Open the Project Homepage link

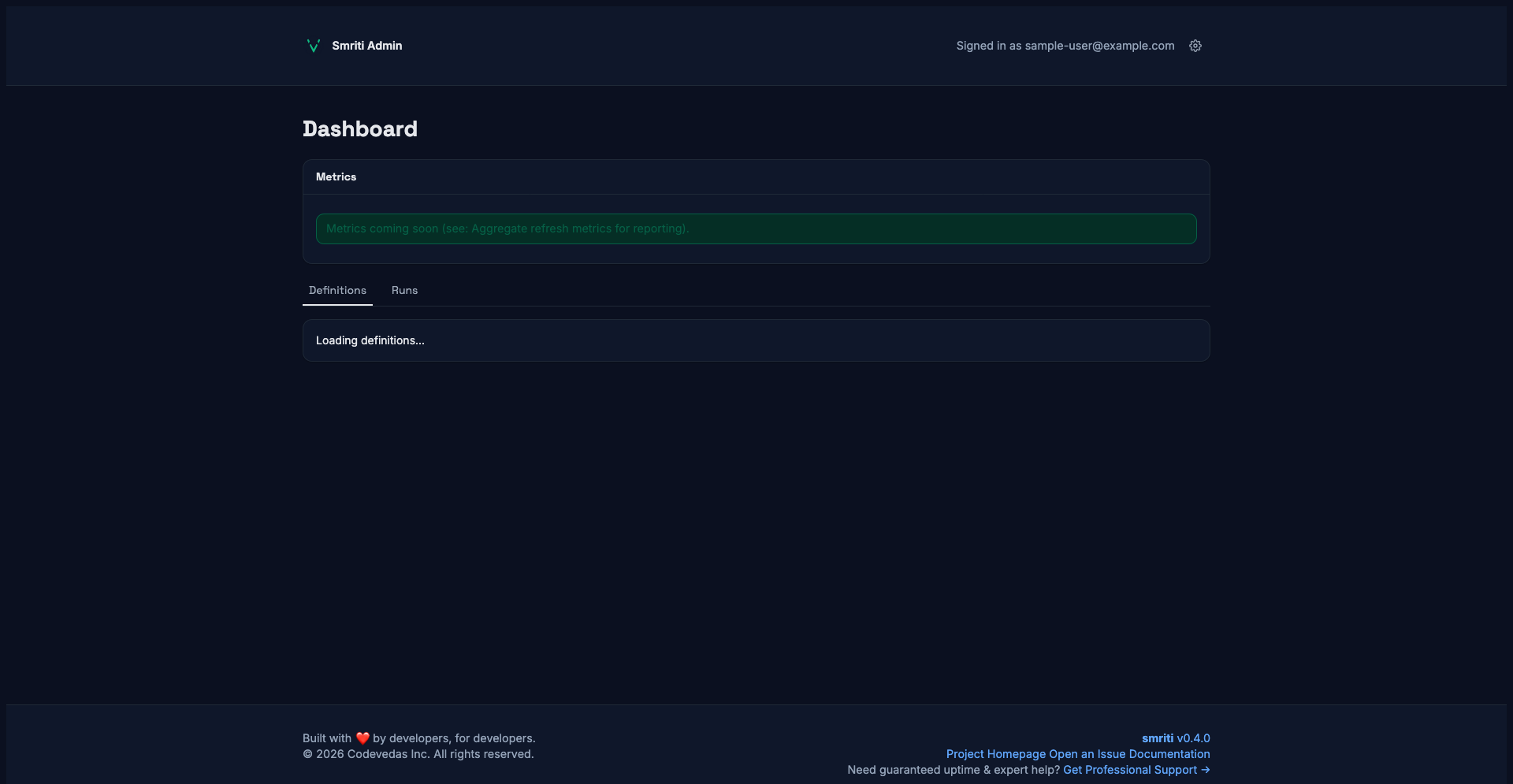click(x=996, y=754)
